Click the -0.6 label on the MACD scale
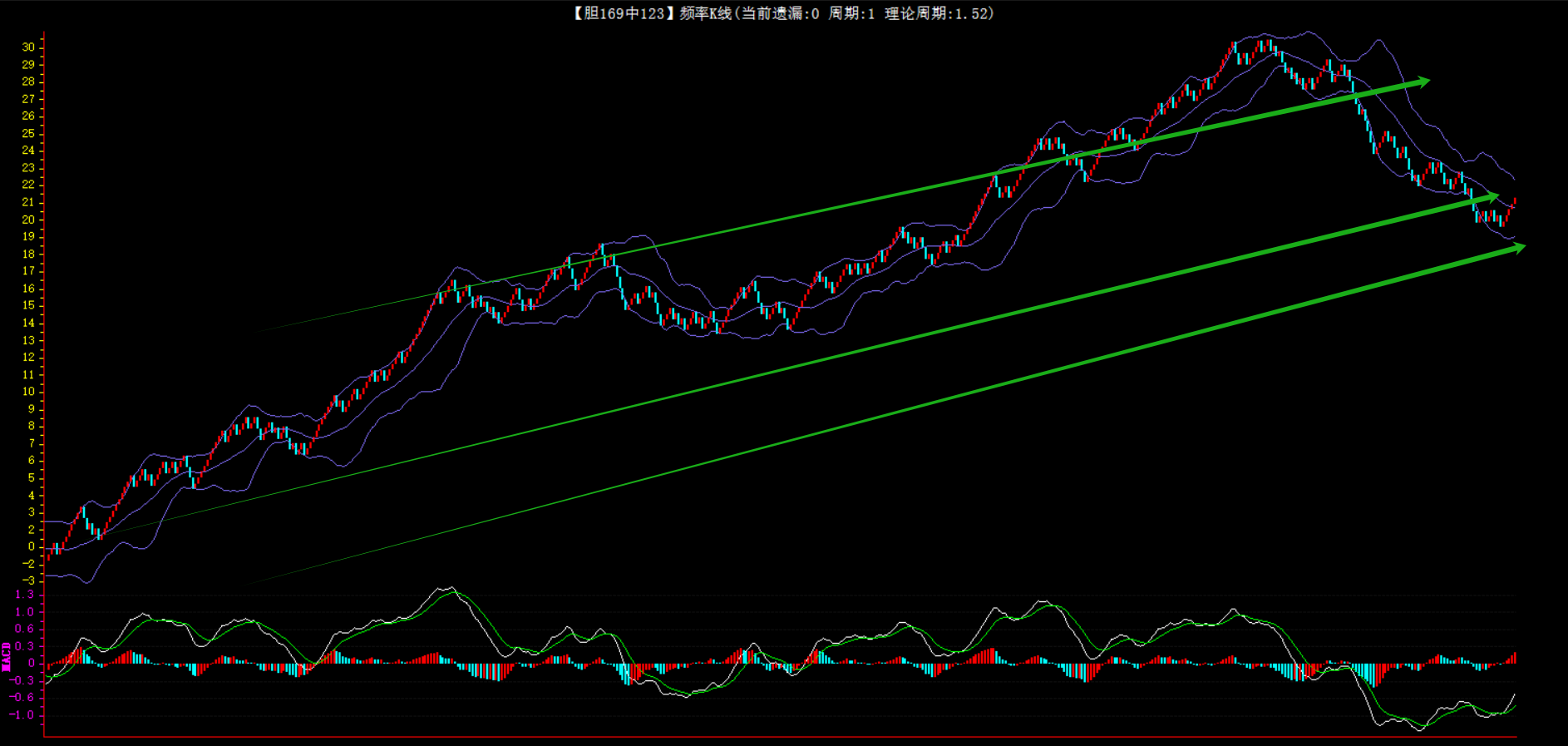The width and height of the screenshot is (1568, 746). click(22, 698)
